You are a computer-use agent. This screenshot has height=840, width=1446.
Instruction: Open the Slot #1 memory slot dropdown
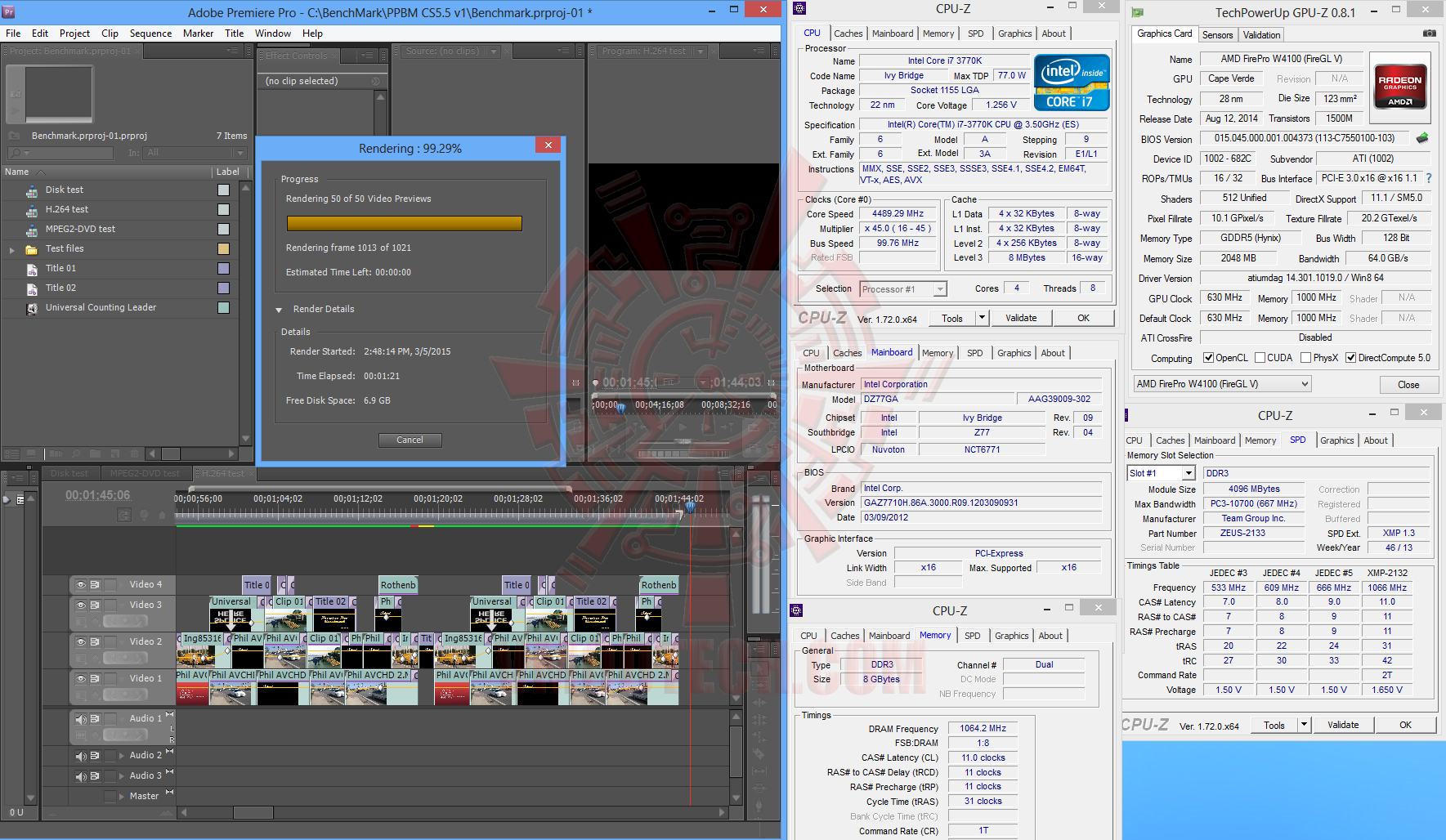point(1188,473)
